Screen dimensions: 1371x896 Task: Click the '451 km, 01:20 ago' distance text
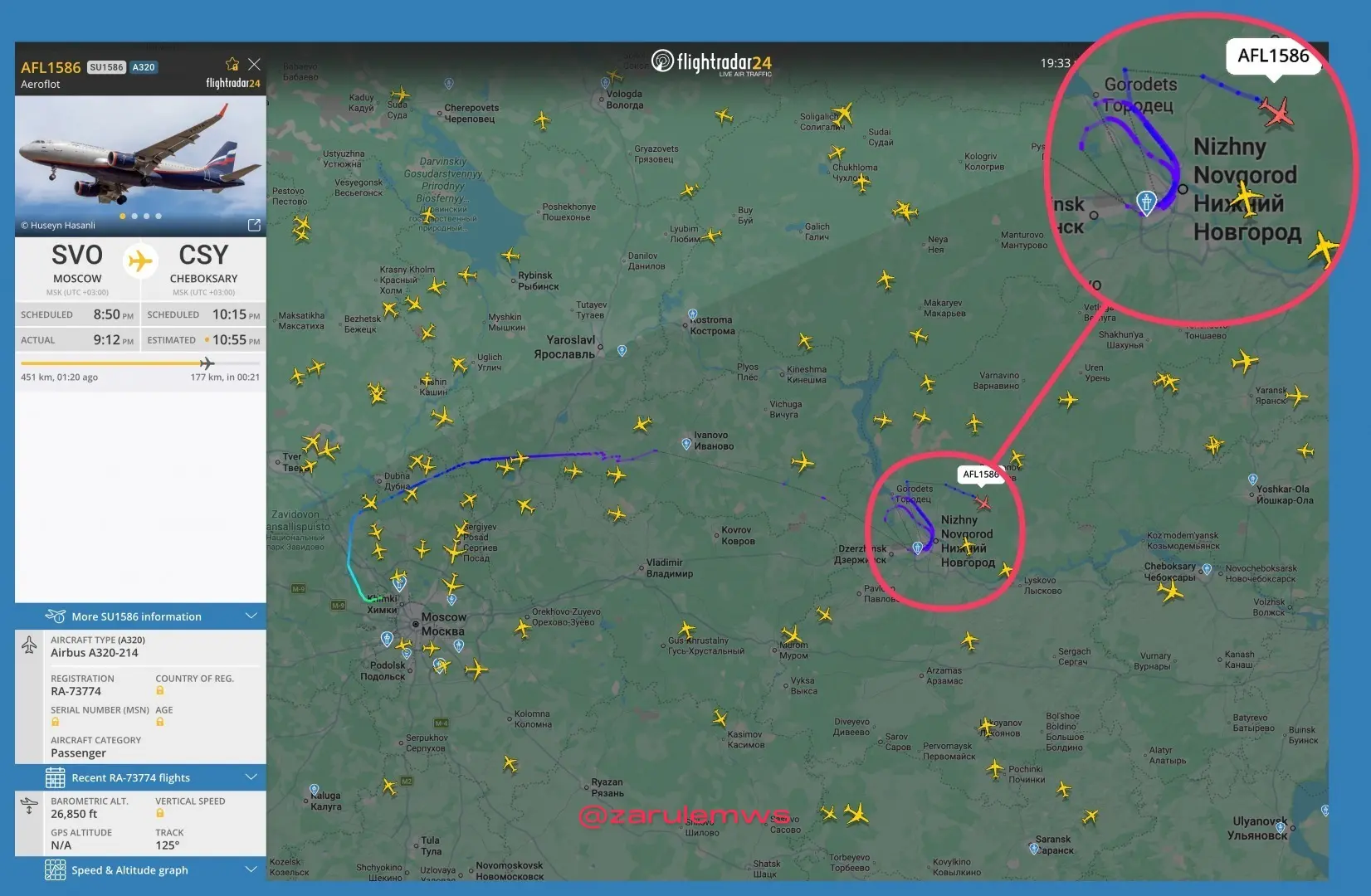point(59,377)
